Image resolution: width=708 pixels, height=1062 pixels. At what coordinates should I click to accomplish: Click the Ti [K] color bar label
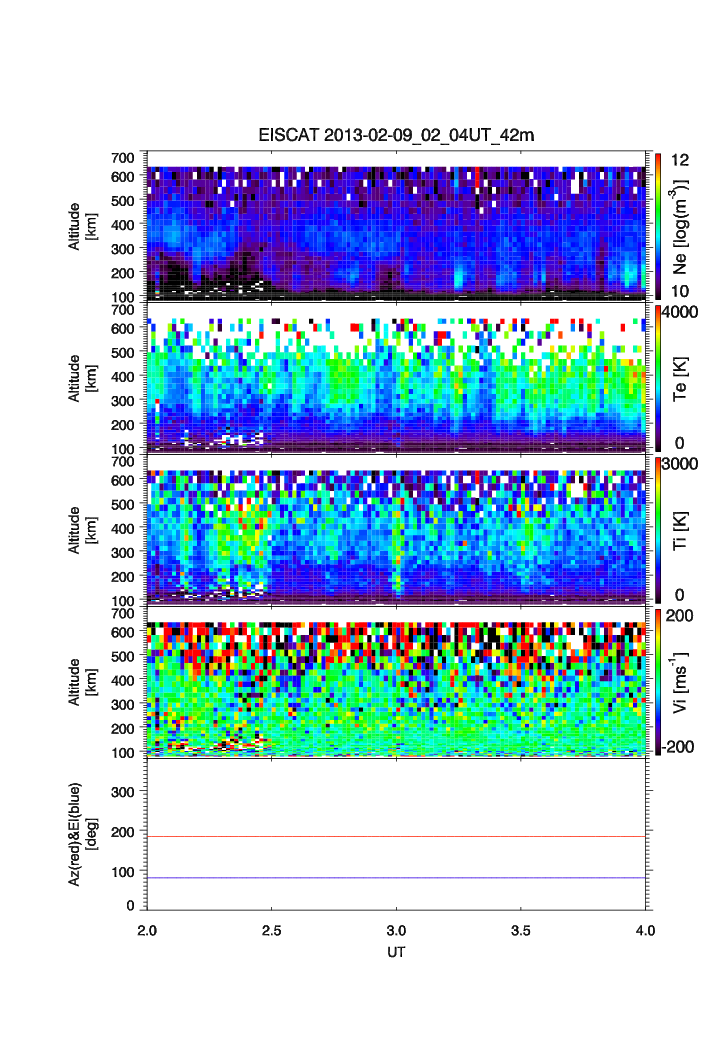680,530
